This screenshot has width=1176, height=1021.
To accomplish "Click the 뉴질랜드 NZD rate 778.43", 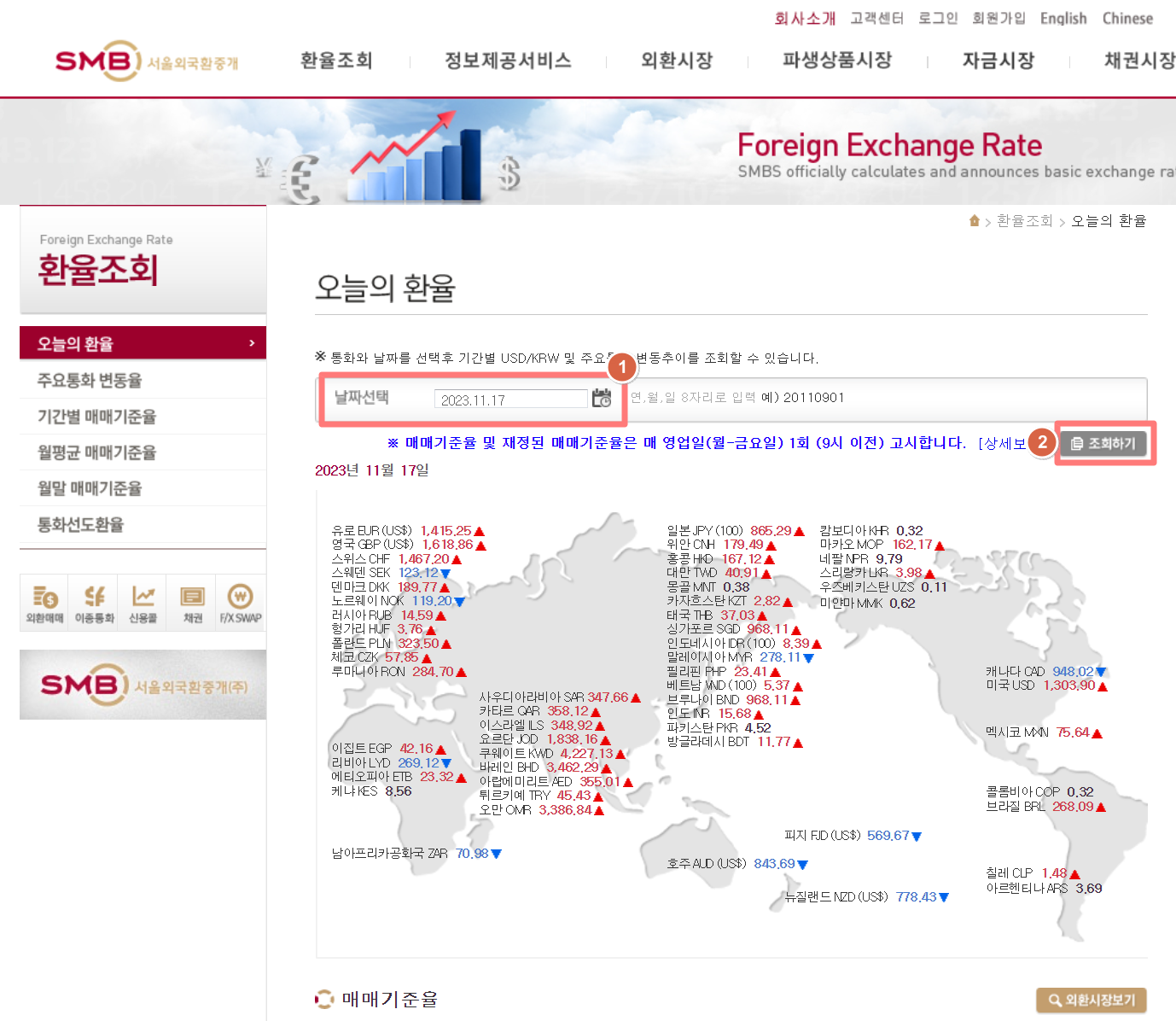I will [x=916, y=897].
